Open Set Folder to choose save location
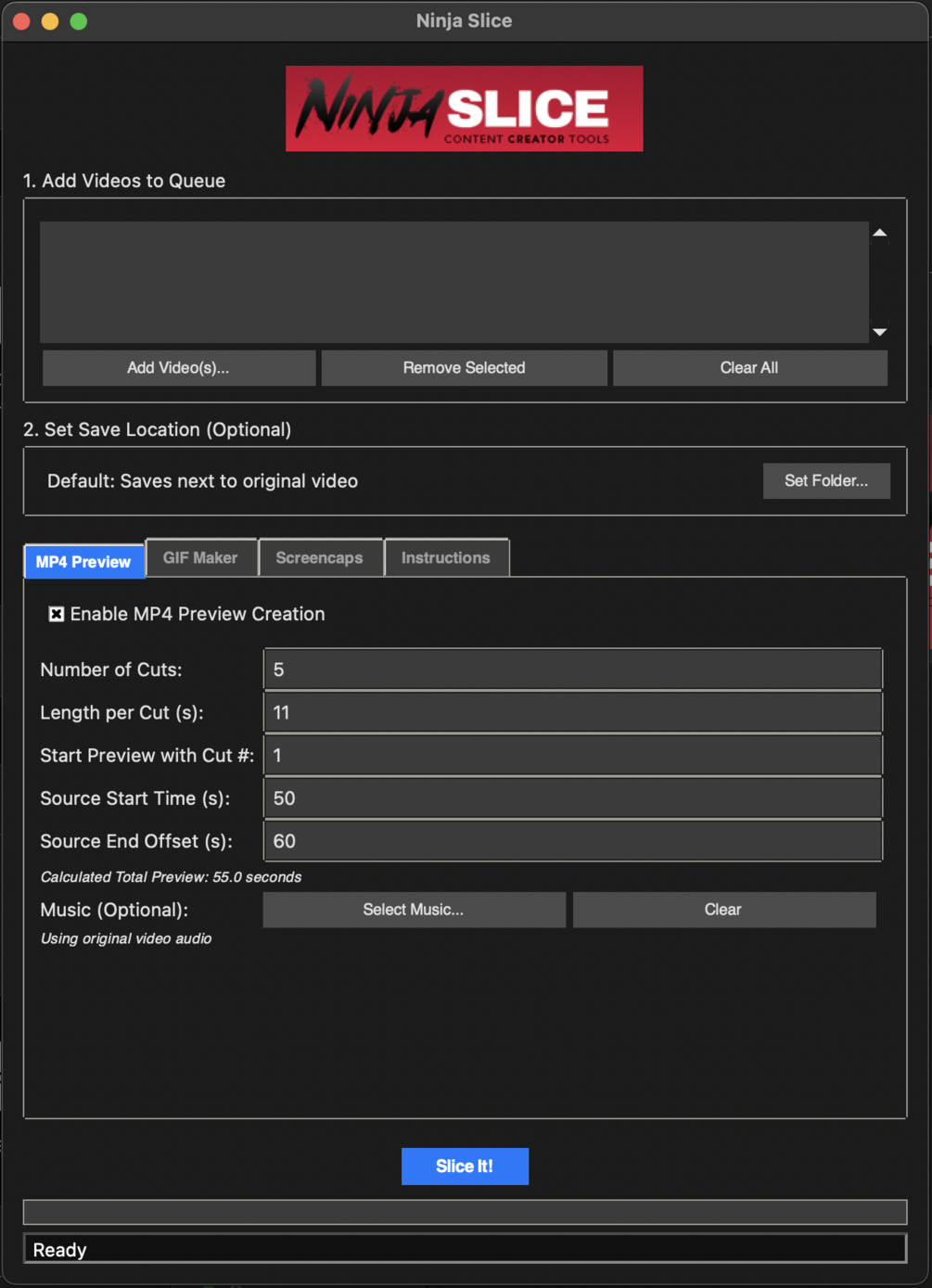932x1288 pixels. pyautogui.click(x=825, y=480)
